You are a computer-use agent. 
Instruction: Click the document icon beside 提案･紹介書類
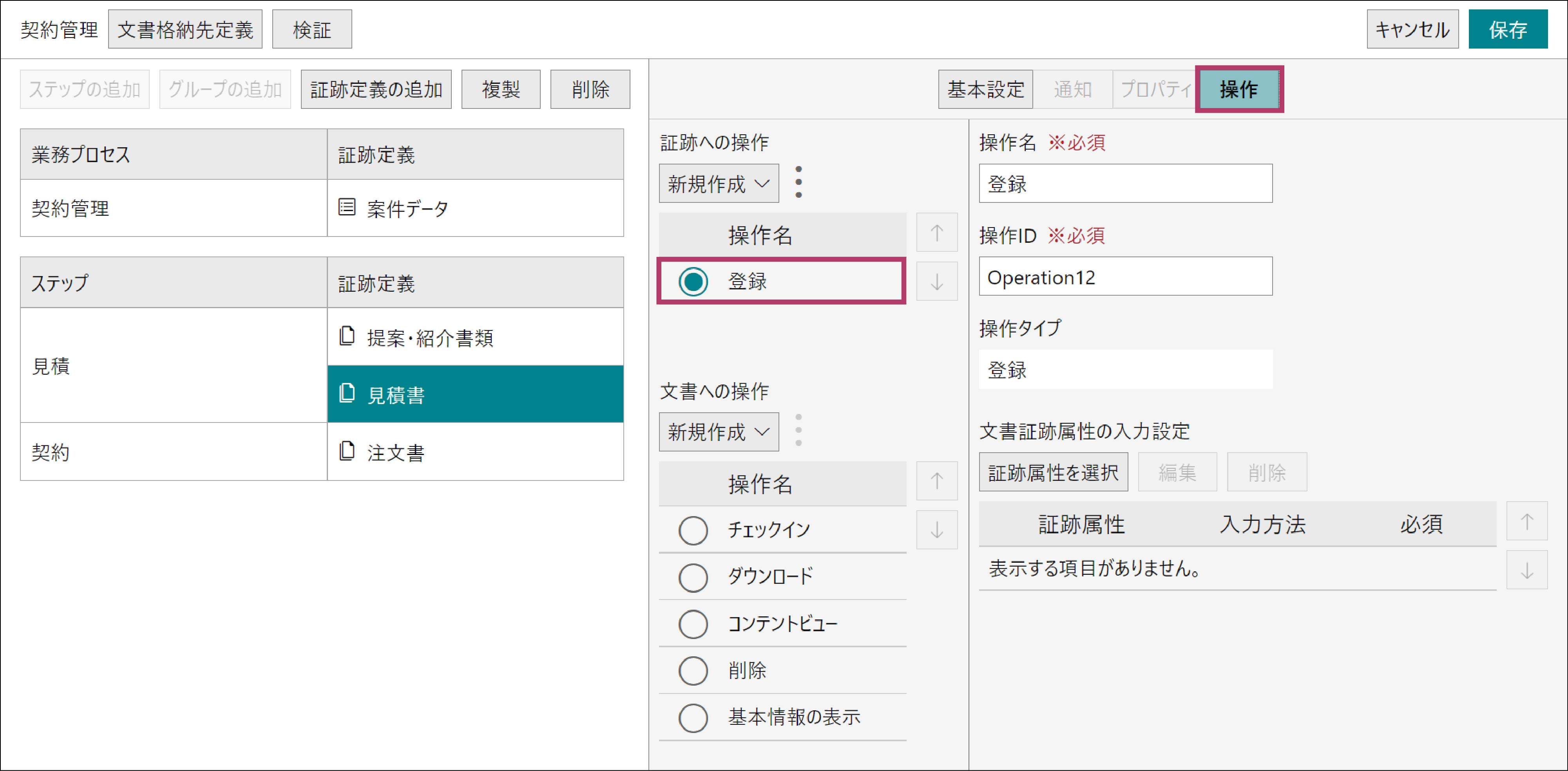(x=347, y=336)
